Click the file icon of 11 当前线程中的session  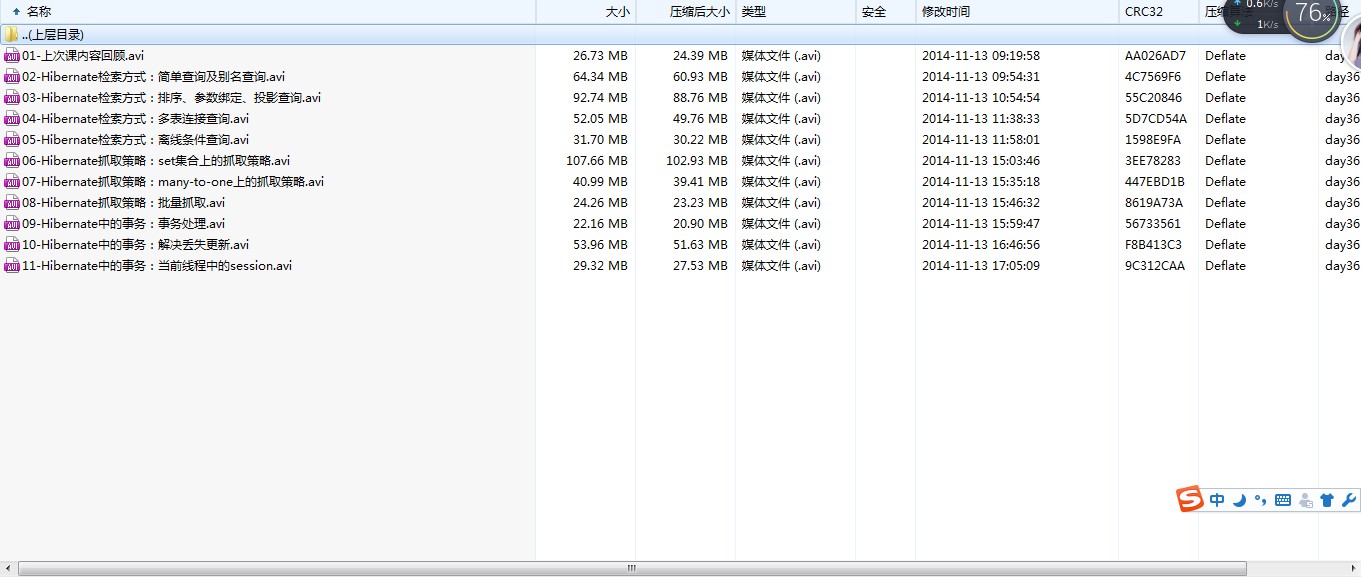tap(12, 266)
